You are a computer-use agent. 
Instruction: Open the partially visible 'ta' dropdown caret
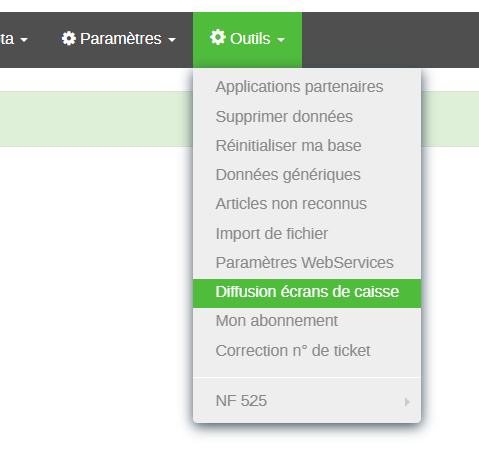24,40
